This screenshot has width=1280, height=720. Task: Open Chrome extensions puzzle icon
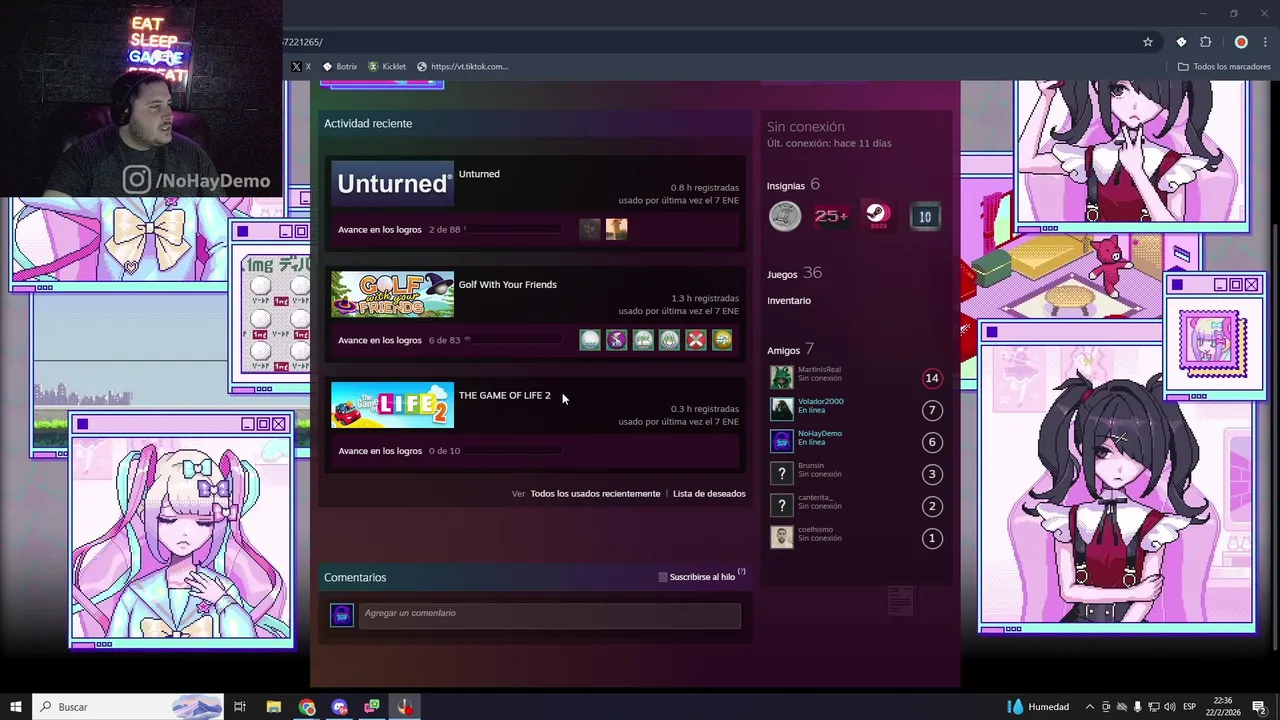point(1206,42)
